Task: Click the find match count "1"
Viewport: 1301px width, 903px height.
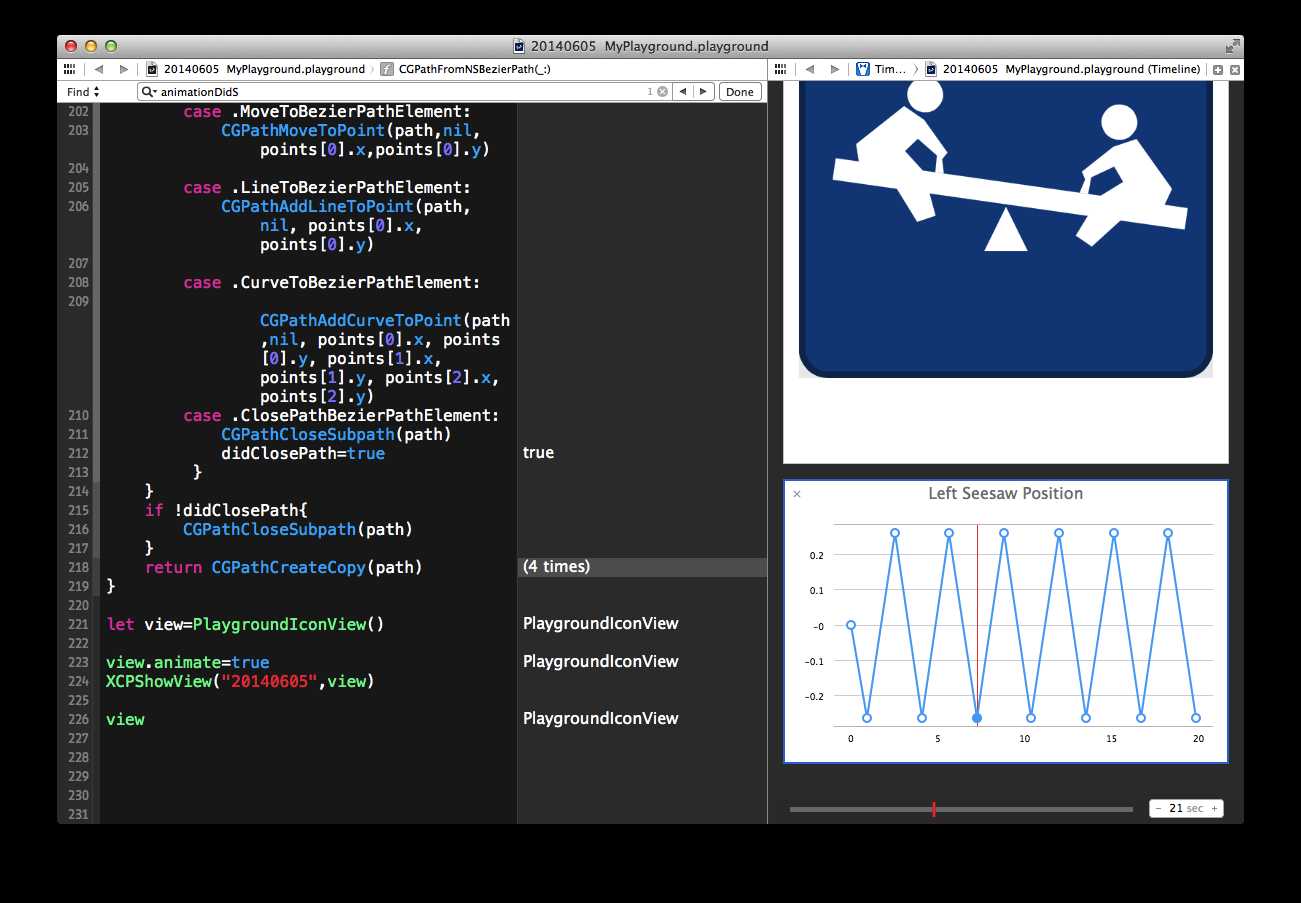Action: coord(650,92)
